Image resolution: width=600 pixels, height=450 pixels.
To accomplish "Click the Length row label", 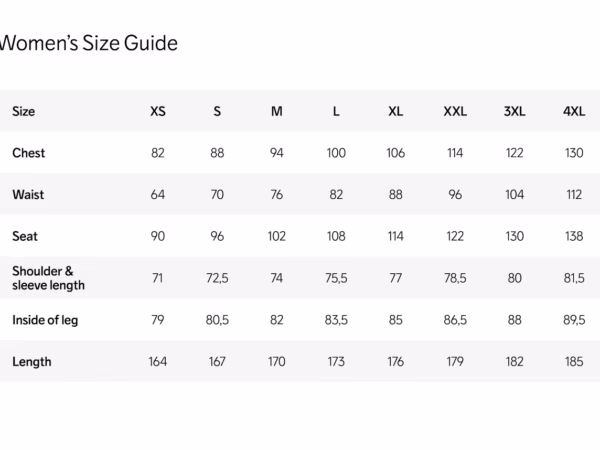I will point(32,362).
